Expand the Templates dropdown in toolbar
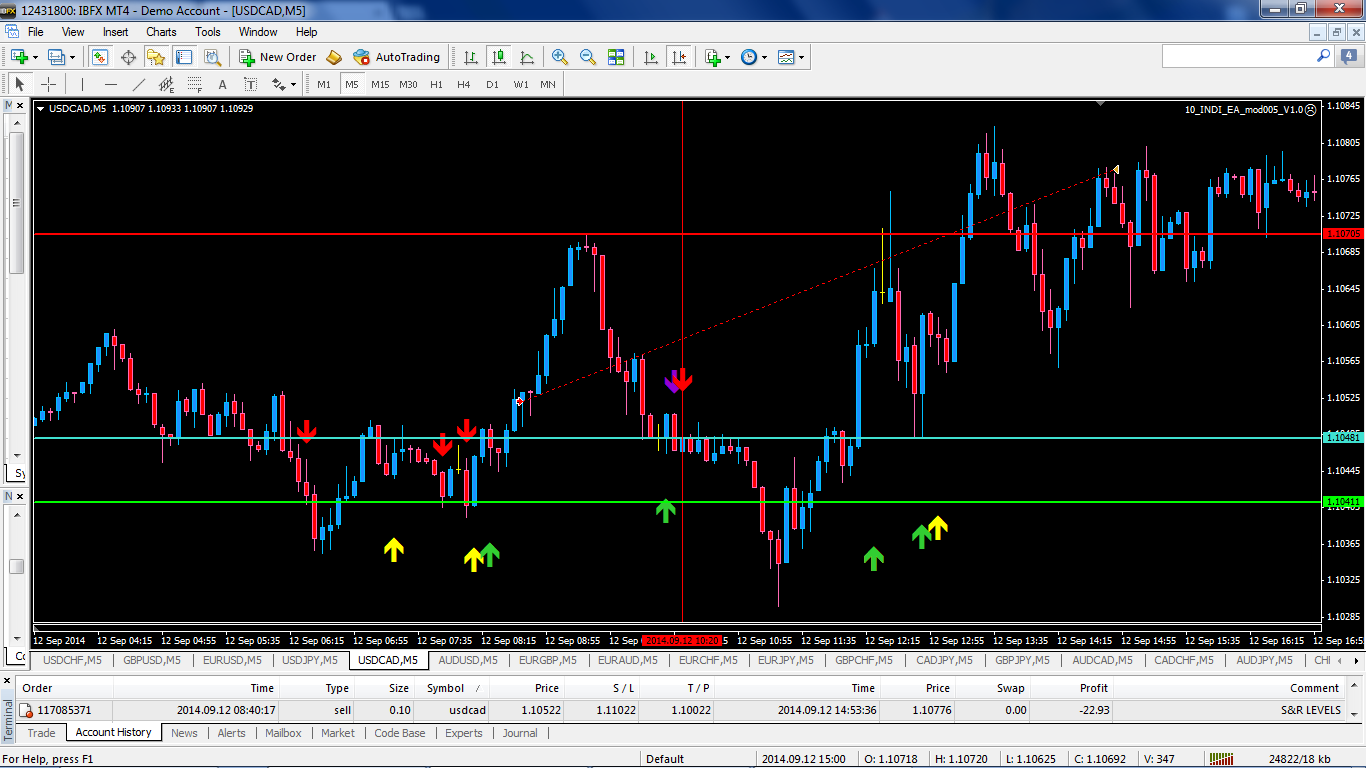The image size is (1366, 768). (x=801, y=58)
